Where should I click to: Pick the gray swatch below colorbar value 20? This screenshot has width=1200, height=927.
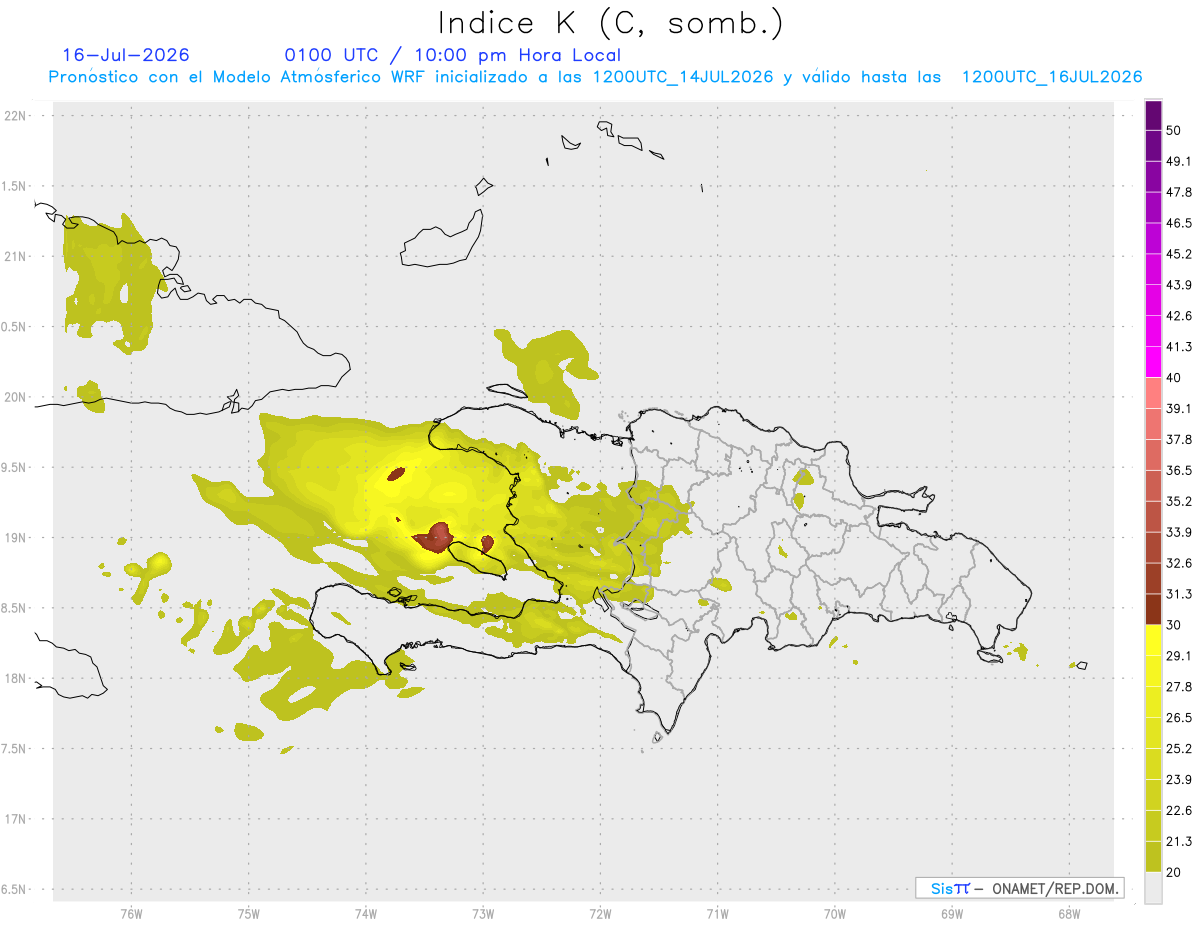point(1153,888)
